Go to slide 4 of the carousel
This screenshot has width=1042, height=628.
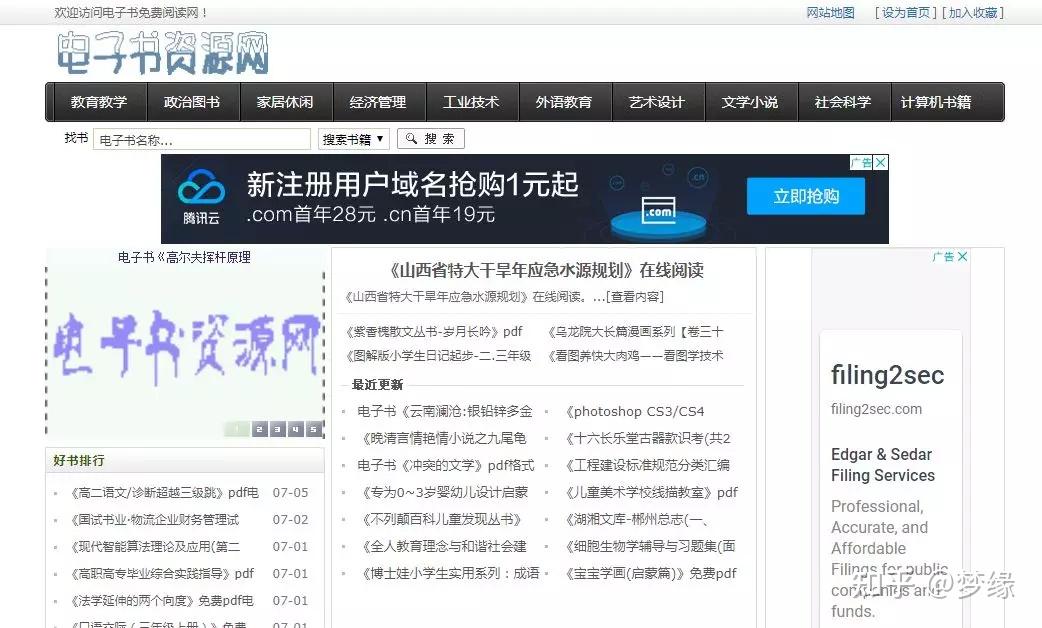[296, 429]
